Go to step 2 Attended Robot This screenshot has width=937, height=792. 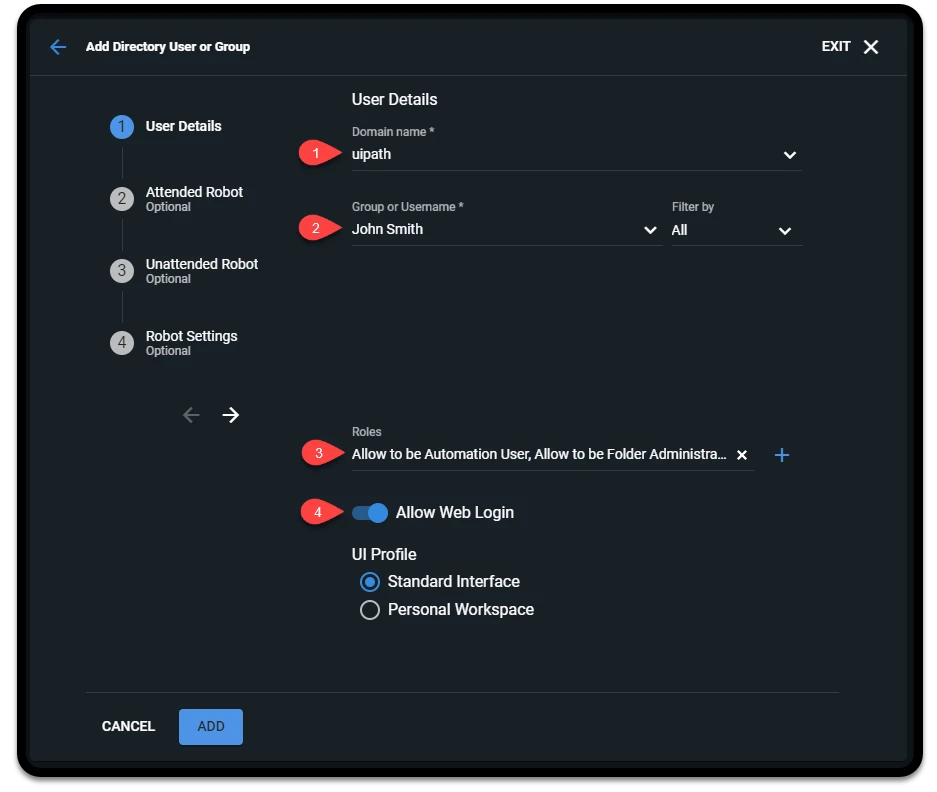click(x=176, y=198)
